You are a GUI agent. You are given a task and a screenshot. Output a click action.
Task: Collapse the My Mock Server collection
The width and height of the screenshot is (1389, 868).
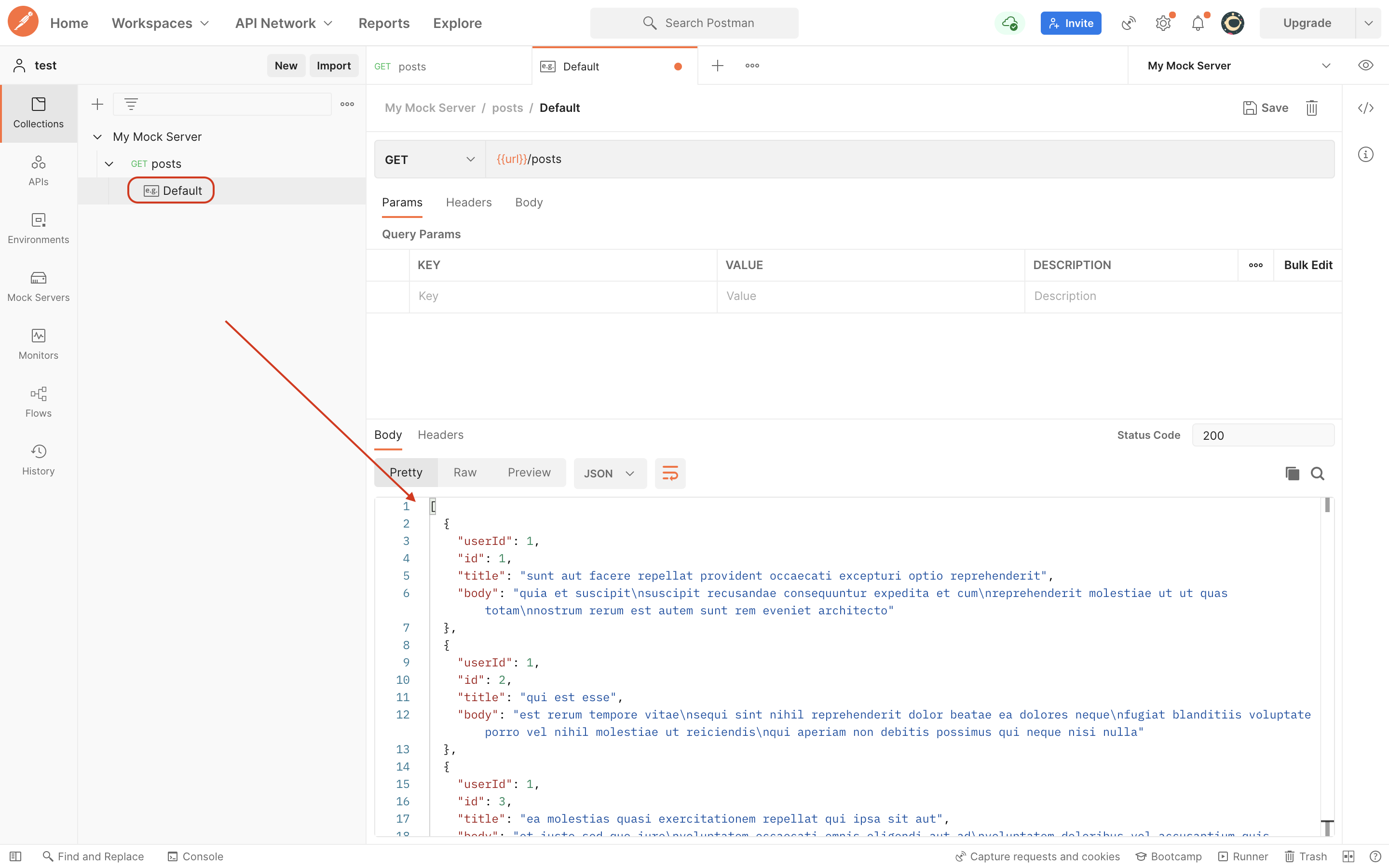click(97, 136)
